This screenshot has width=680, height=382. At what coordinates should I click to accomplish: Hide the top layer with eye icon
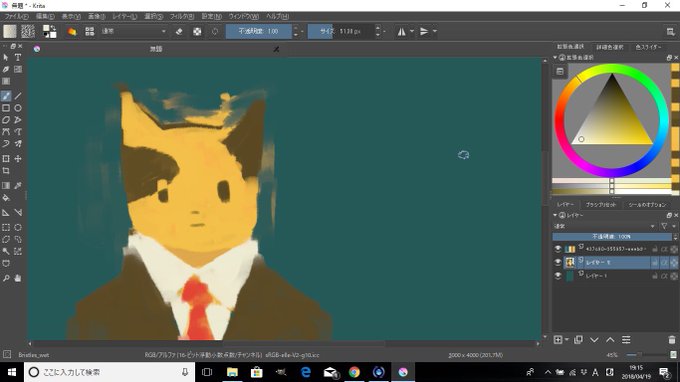point(558,249)
